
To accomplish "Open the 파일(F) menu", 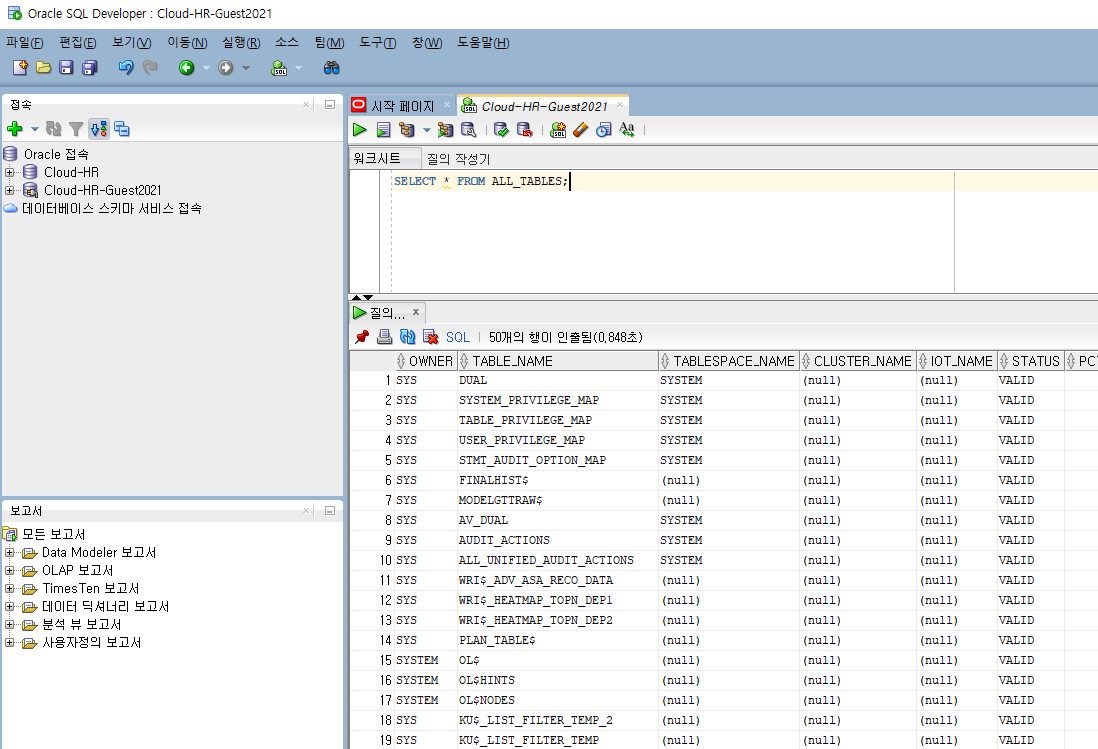I will 25,43.
